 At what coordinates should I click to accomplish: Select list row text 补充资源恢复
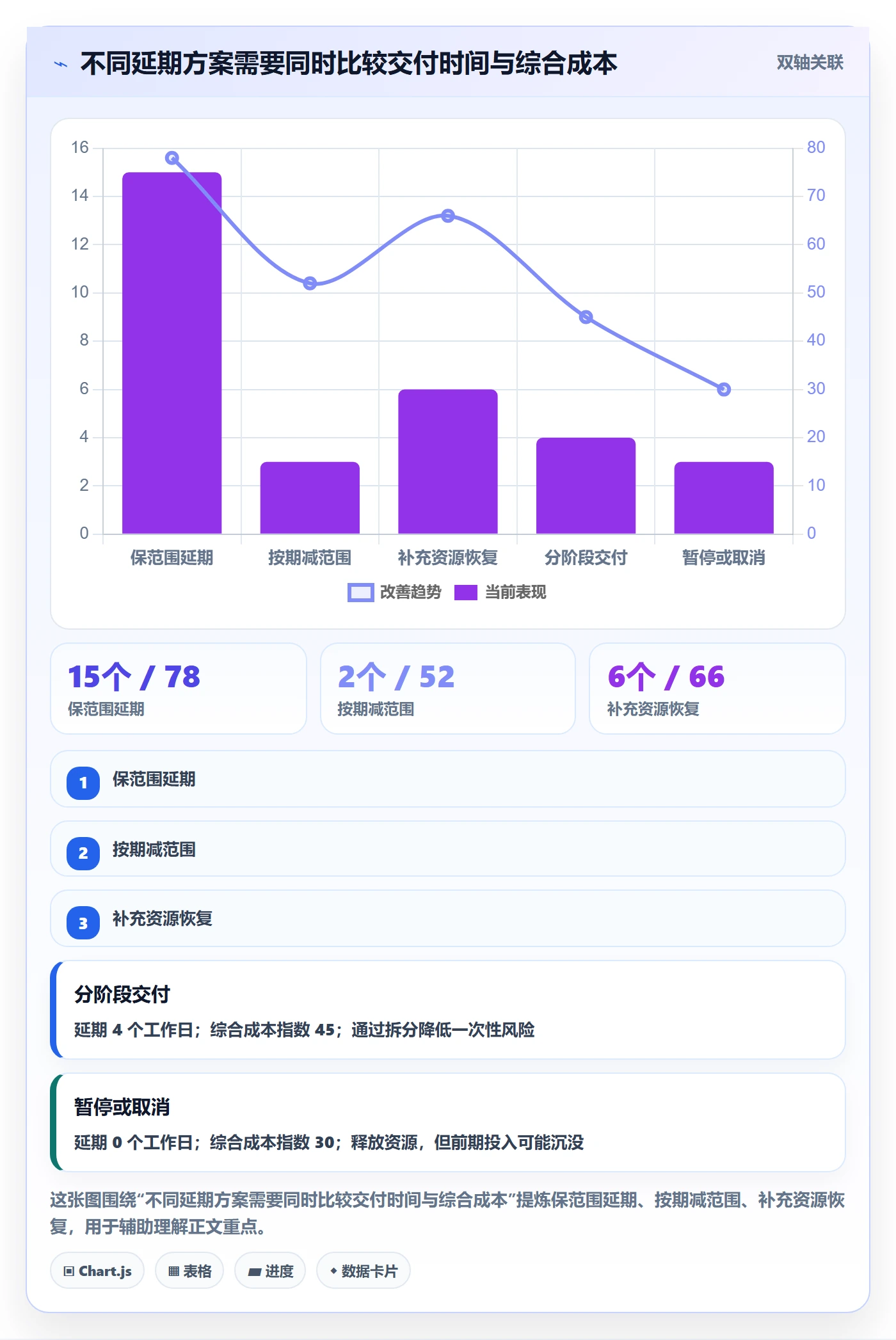click(163, 919)
